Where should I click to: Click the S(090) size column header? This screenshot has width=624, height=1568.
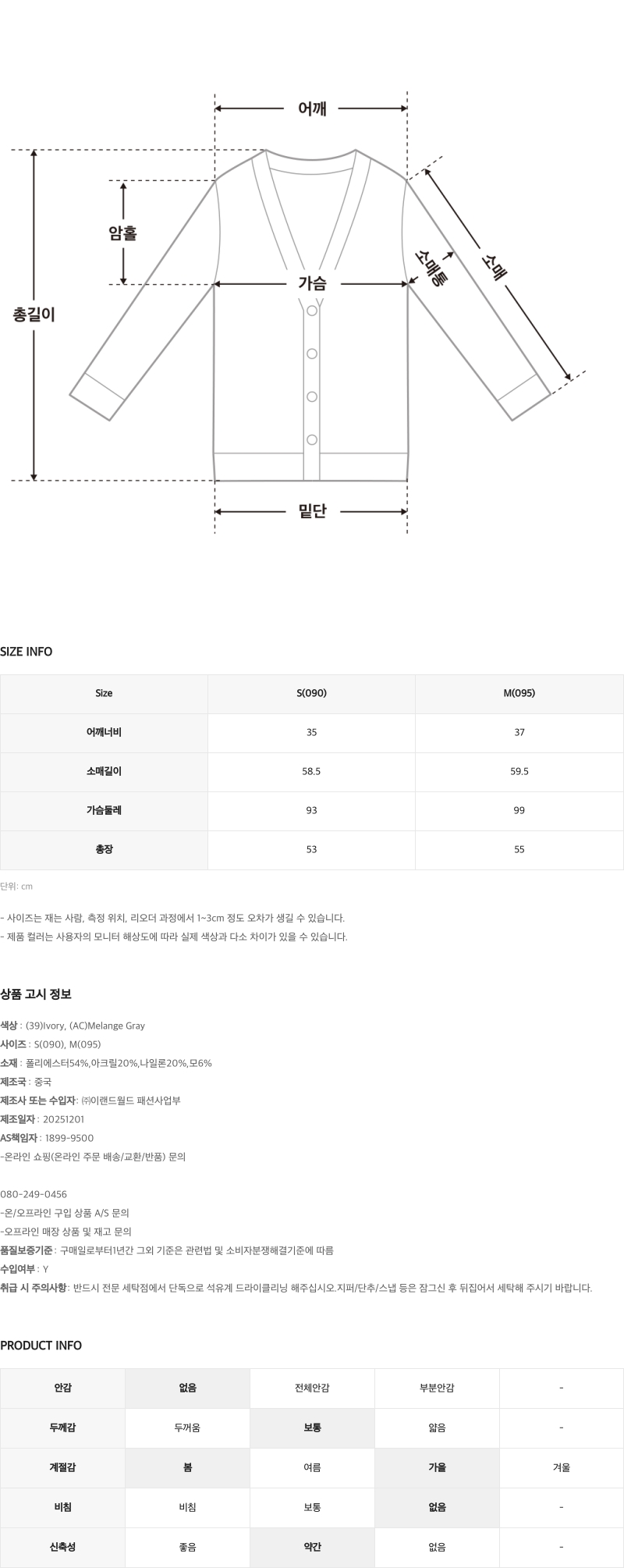311,693
